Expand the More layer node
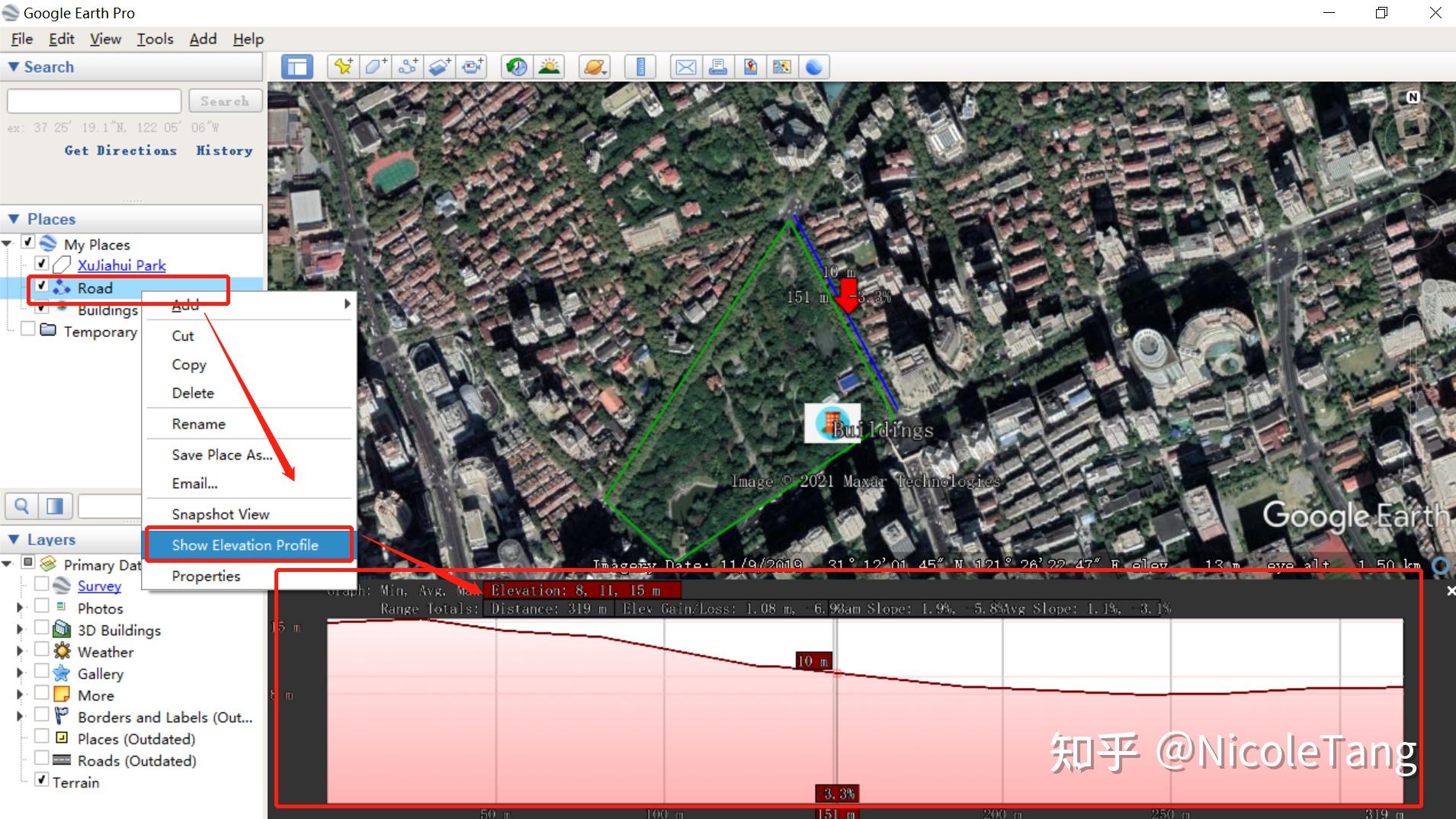This screenshot has width=1456, height=819. (21, 695)
